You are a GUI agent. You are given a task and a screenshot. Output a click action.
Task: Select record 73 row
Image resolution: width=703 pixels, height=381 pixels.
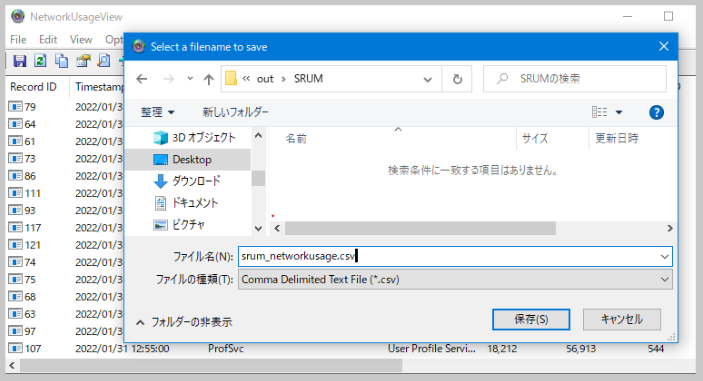coord(65,159)
